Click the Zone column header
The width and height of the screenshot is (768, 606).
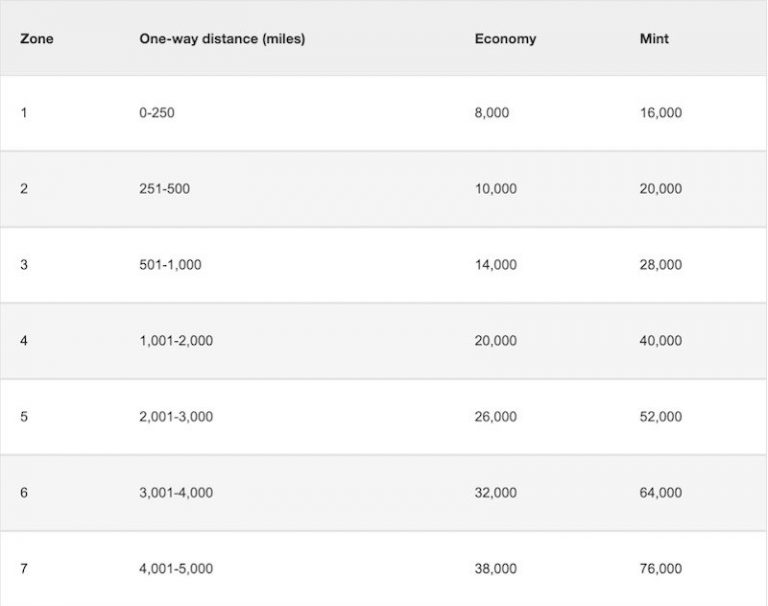point(37,39)
